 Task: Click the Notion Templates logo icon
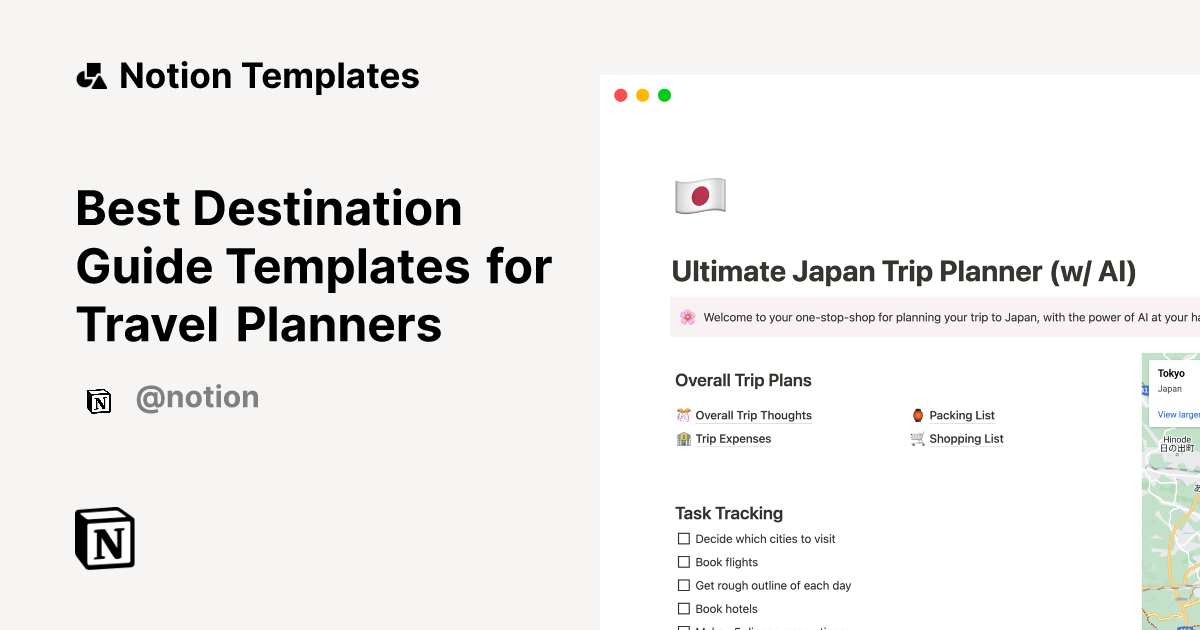pyautogui.click(x=91, y=76)
